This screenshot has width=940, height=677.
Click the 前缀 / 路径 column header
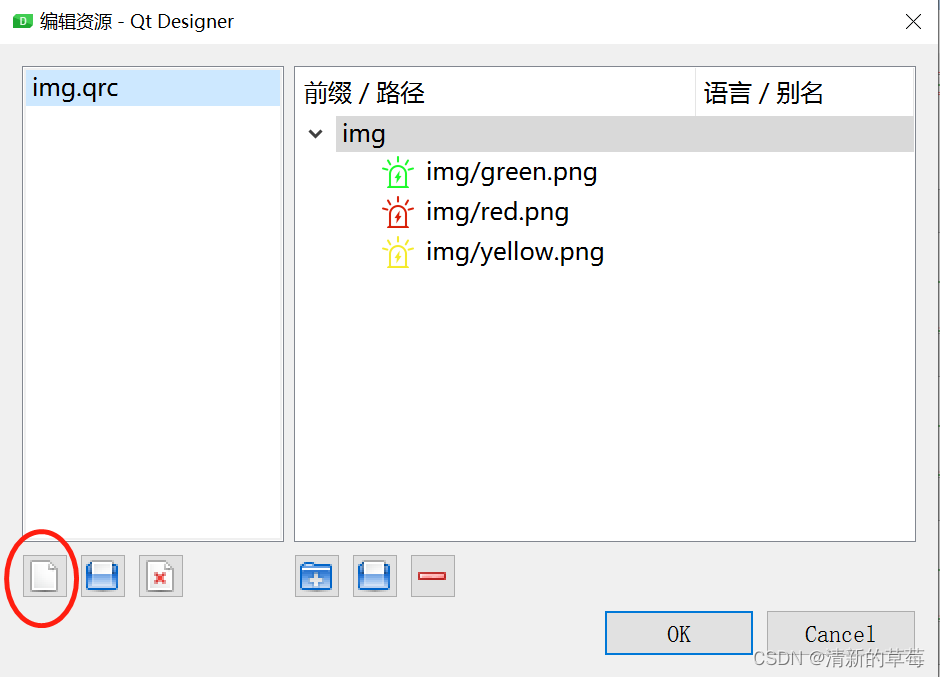(x=495, y=92)
